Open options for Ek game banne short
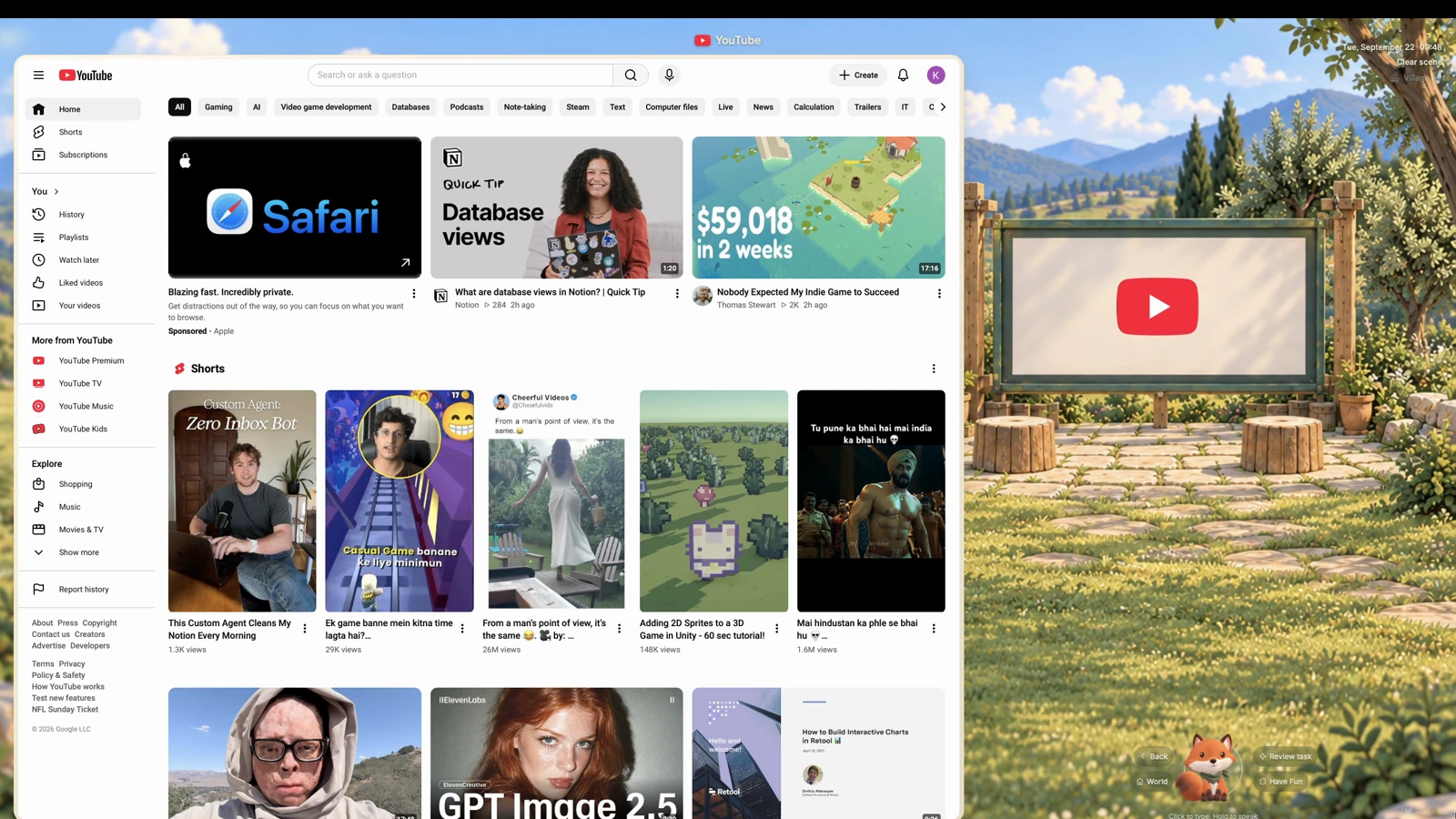Screen dimensions: 1456x819 tap(462, 629)
